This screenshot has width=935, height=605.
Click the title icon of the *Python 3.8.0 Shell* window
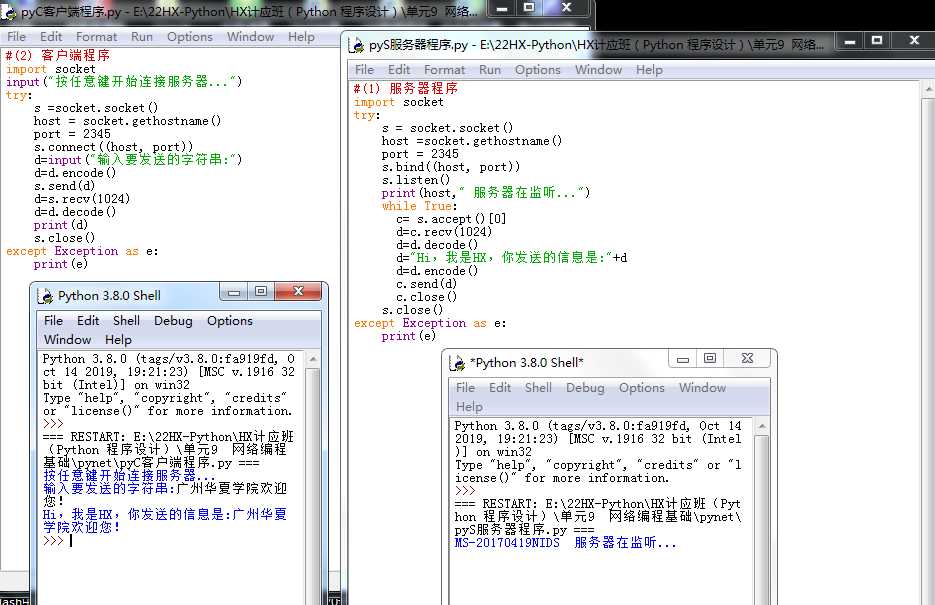point(456,362)
